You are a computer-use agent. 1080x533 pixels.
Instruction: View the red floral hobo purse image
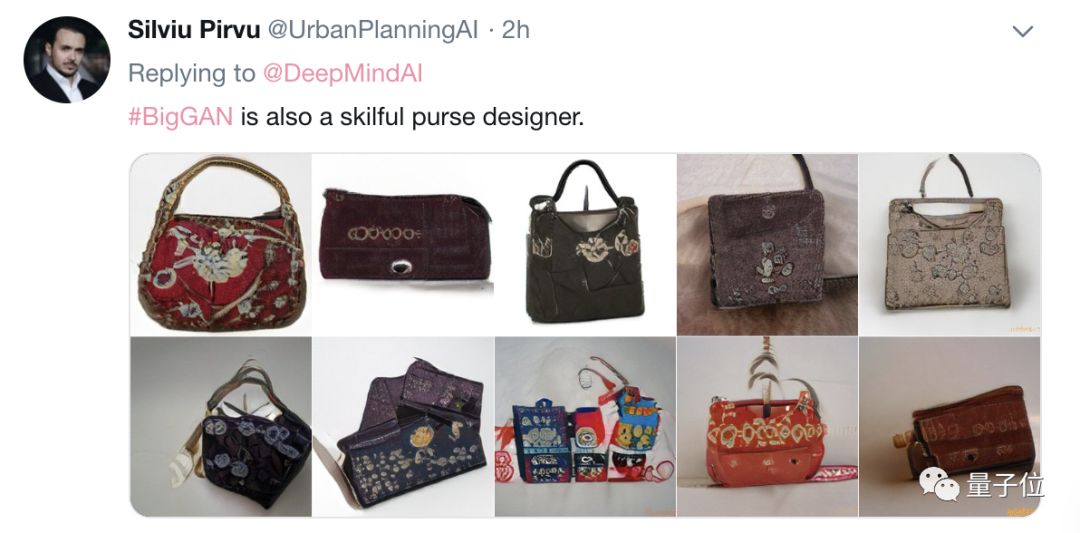221,244
